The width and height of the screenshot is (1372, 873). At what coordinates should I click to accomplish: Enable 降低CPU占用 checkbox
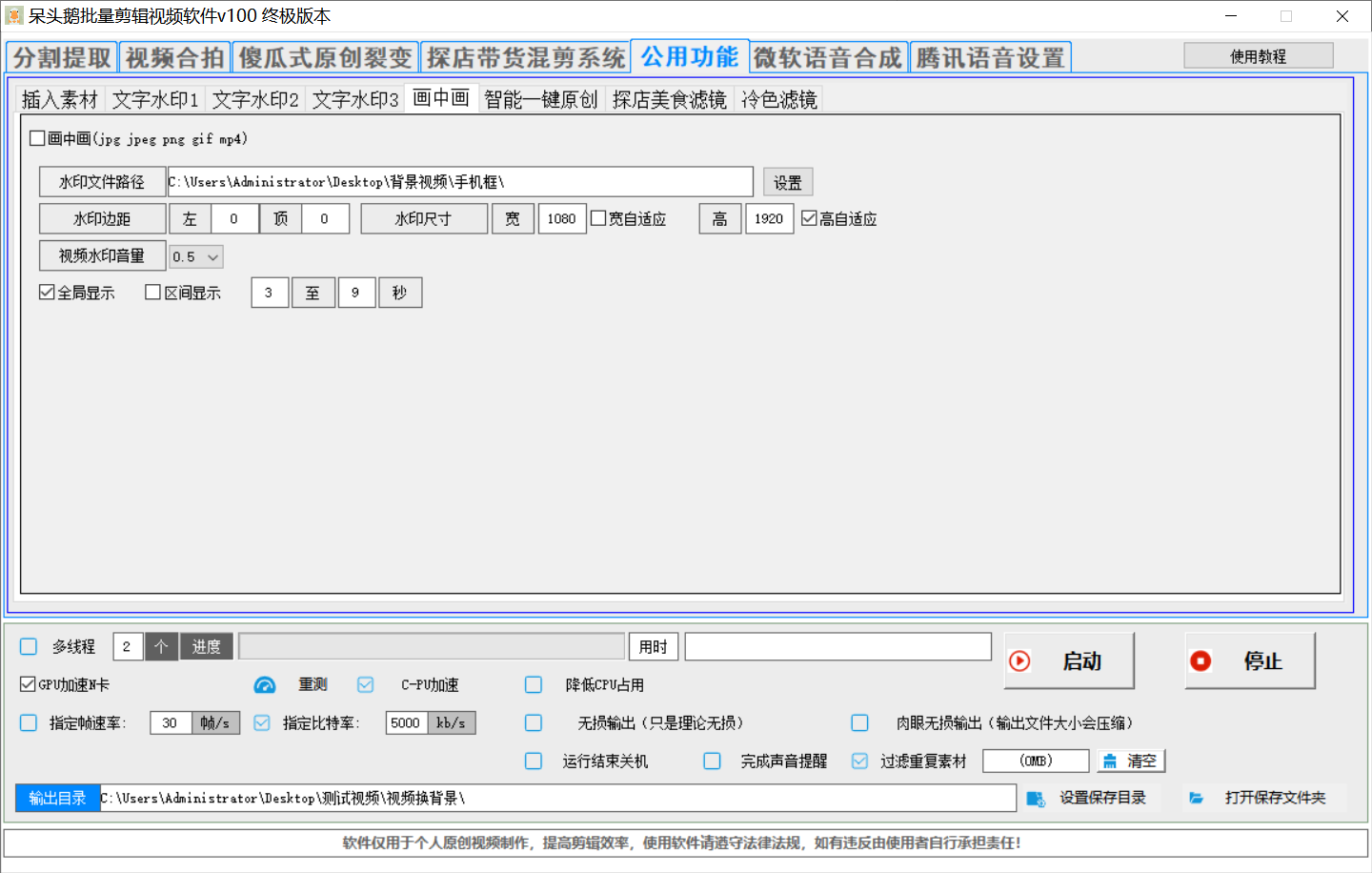pyautogui.click(x=534, y=684)
